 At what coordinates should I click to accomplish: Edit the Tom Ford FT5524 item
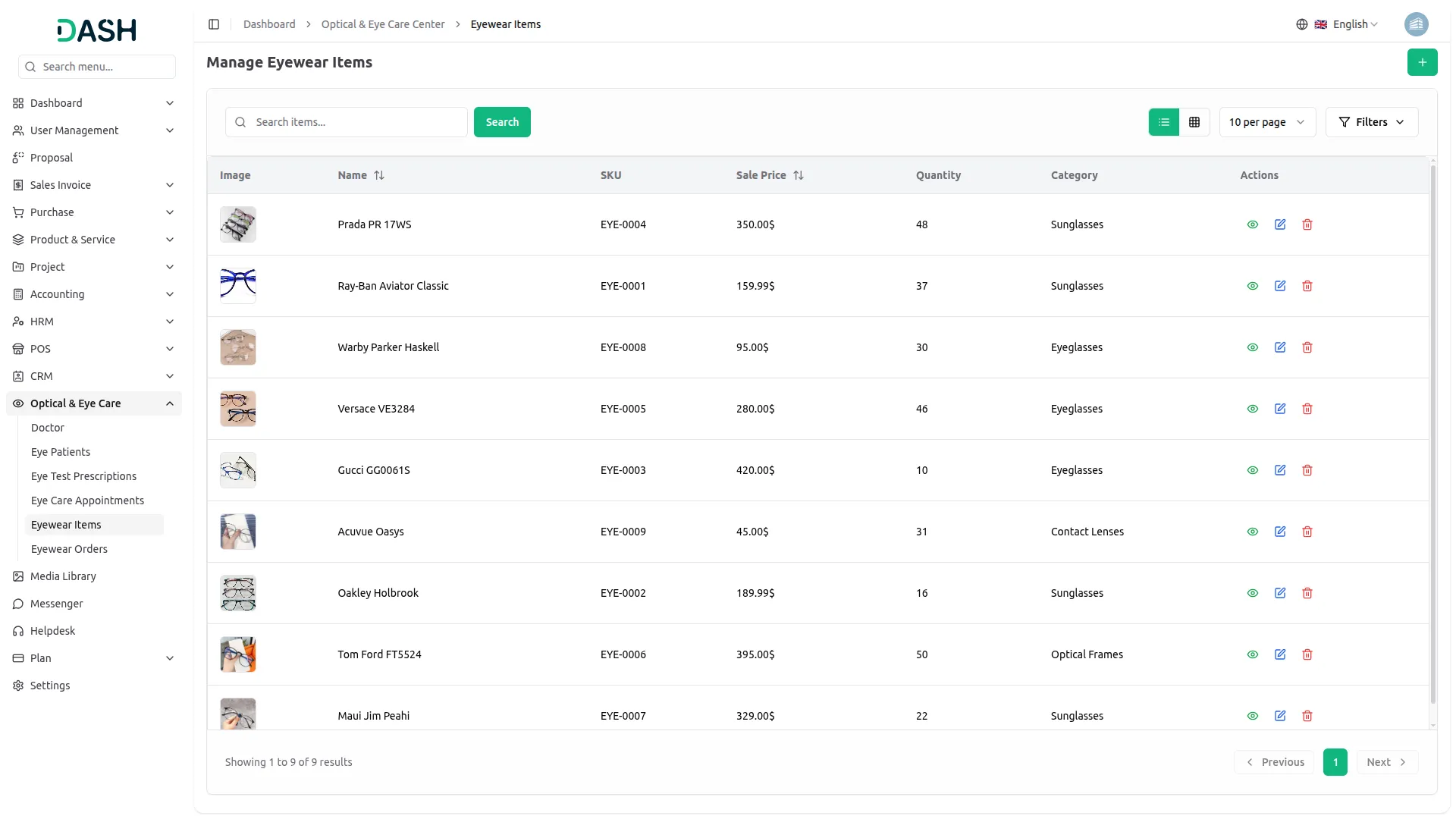point(1280,654)
